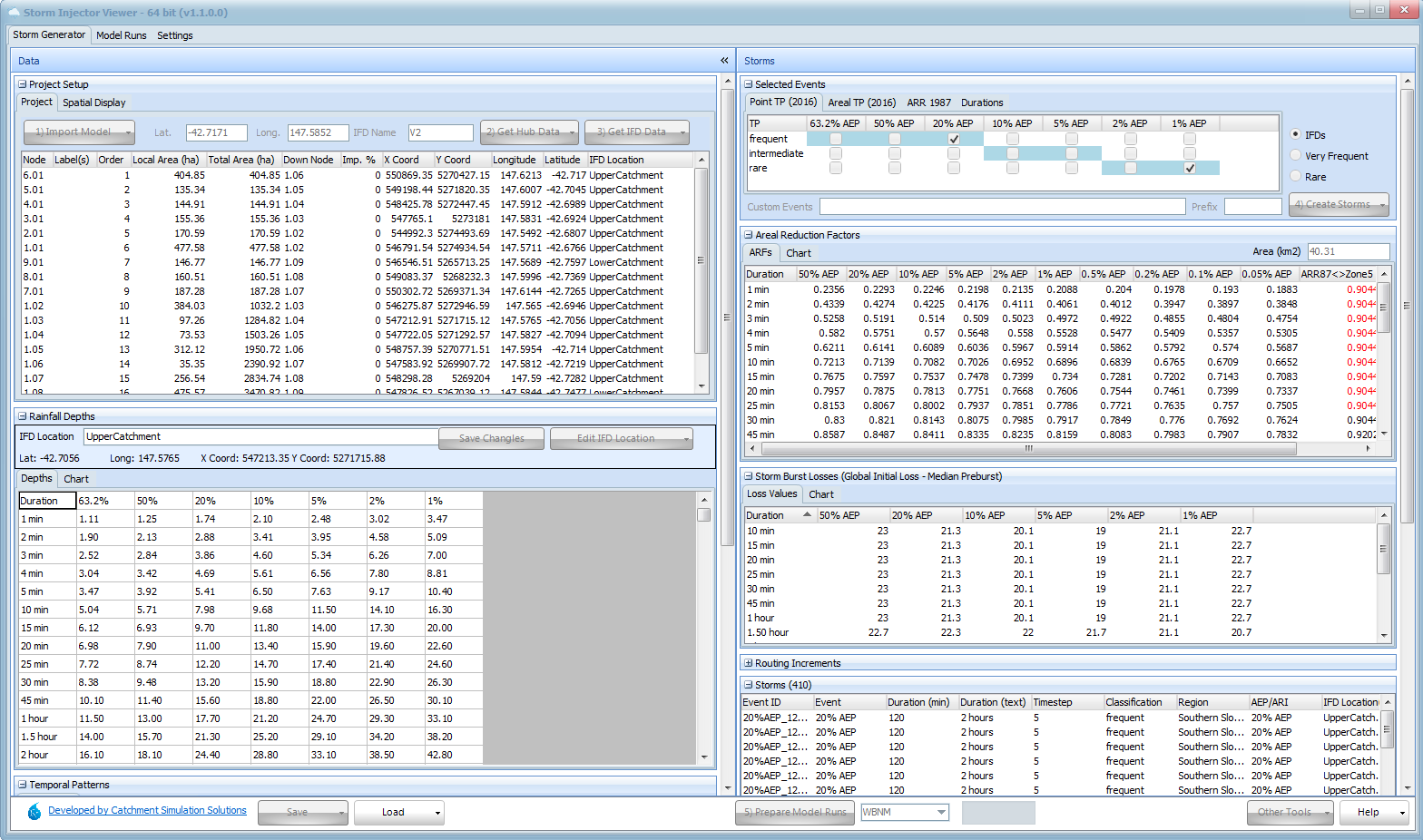Expand the Routing Increments section
This screenshot has height=840, width=1423.
click(749, 663)
